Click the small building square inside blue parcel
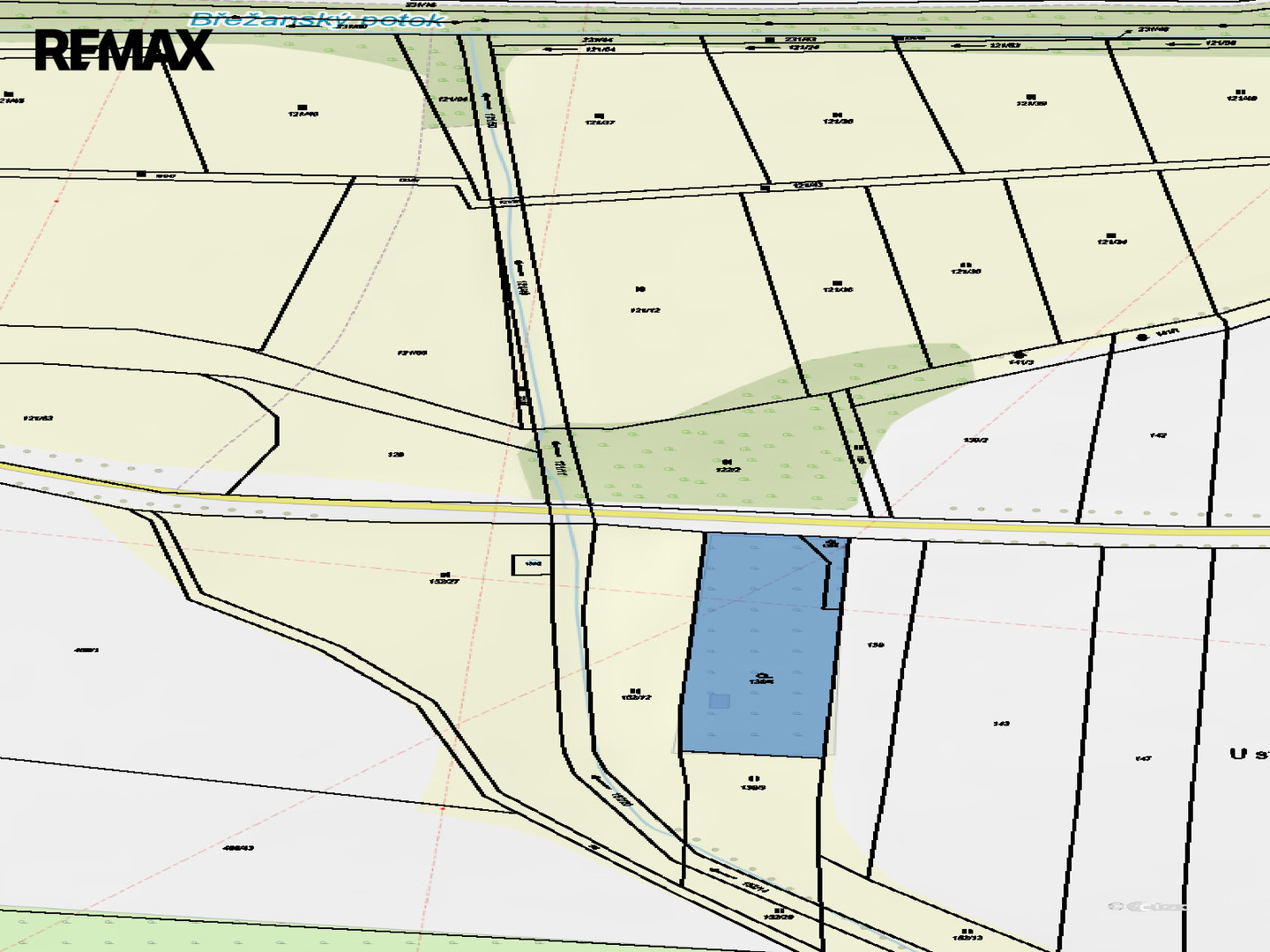 pos(720,702)
